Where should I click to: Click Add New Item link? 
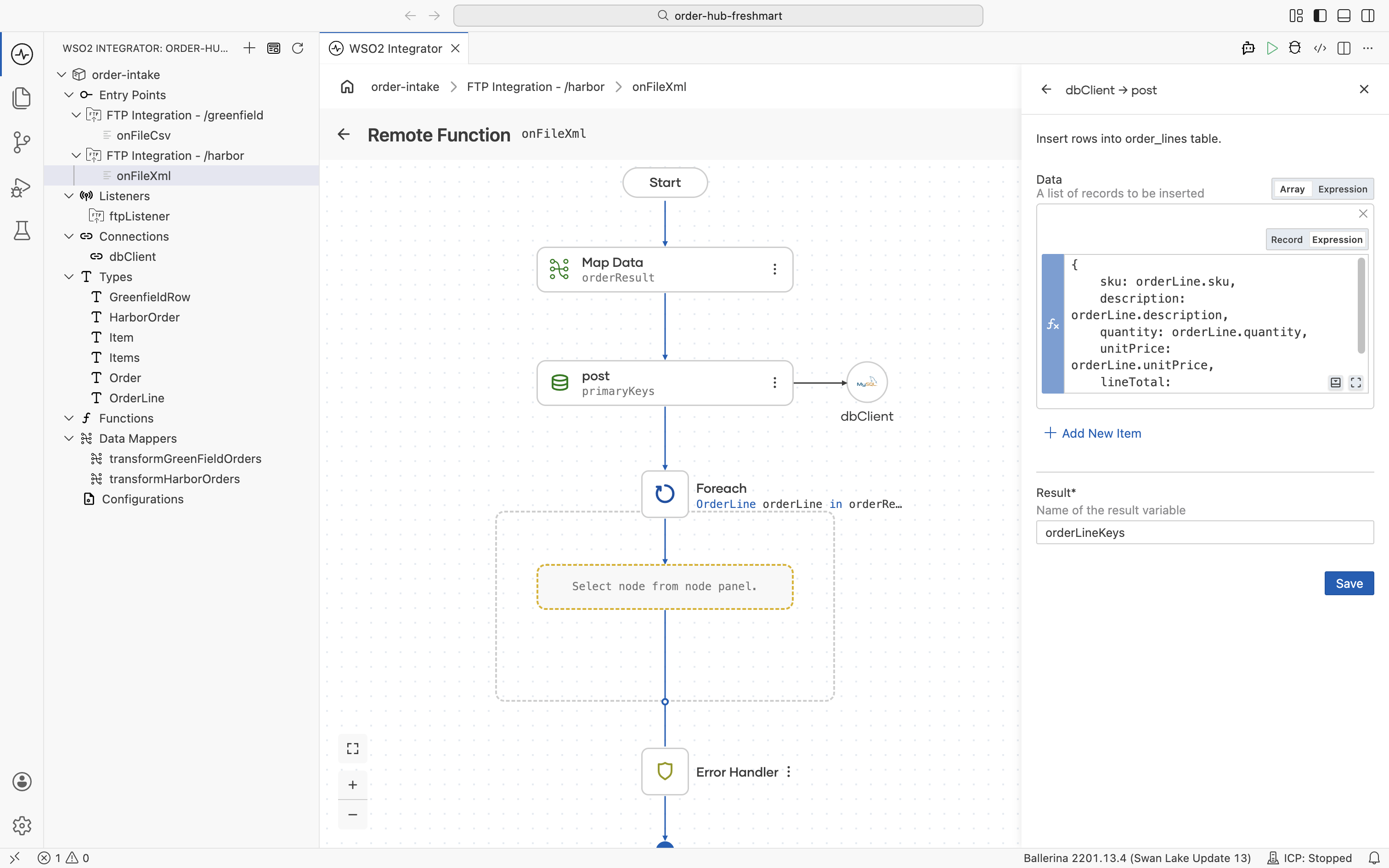1092,433
